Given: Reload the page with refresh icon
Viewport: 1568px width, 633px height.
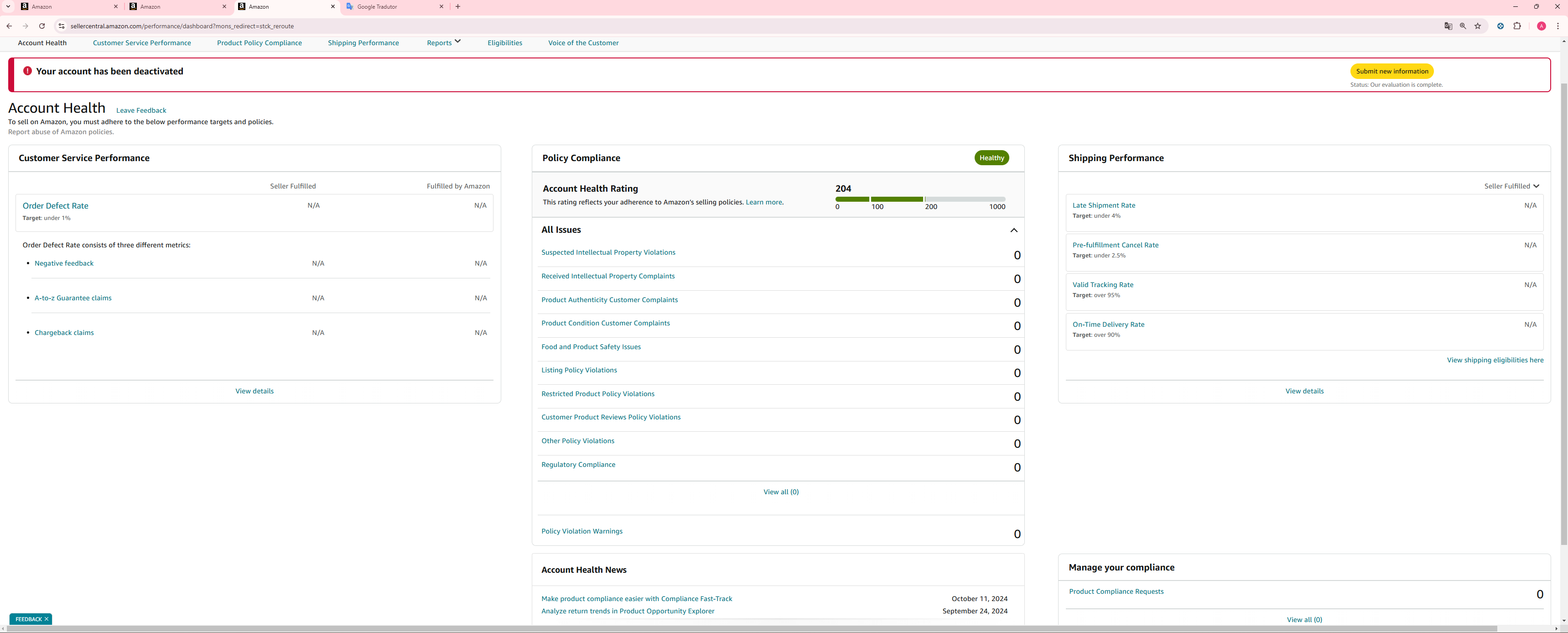Looking at the screenshot, I should pyautogui.click(x=42, y=26).
